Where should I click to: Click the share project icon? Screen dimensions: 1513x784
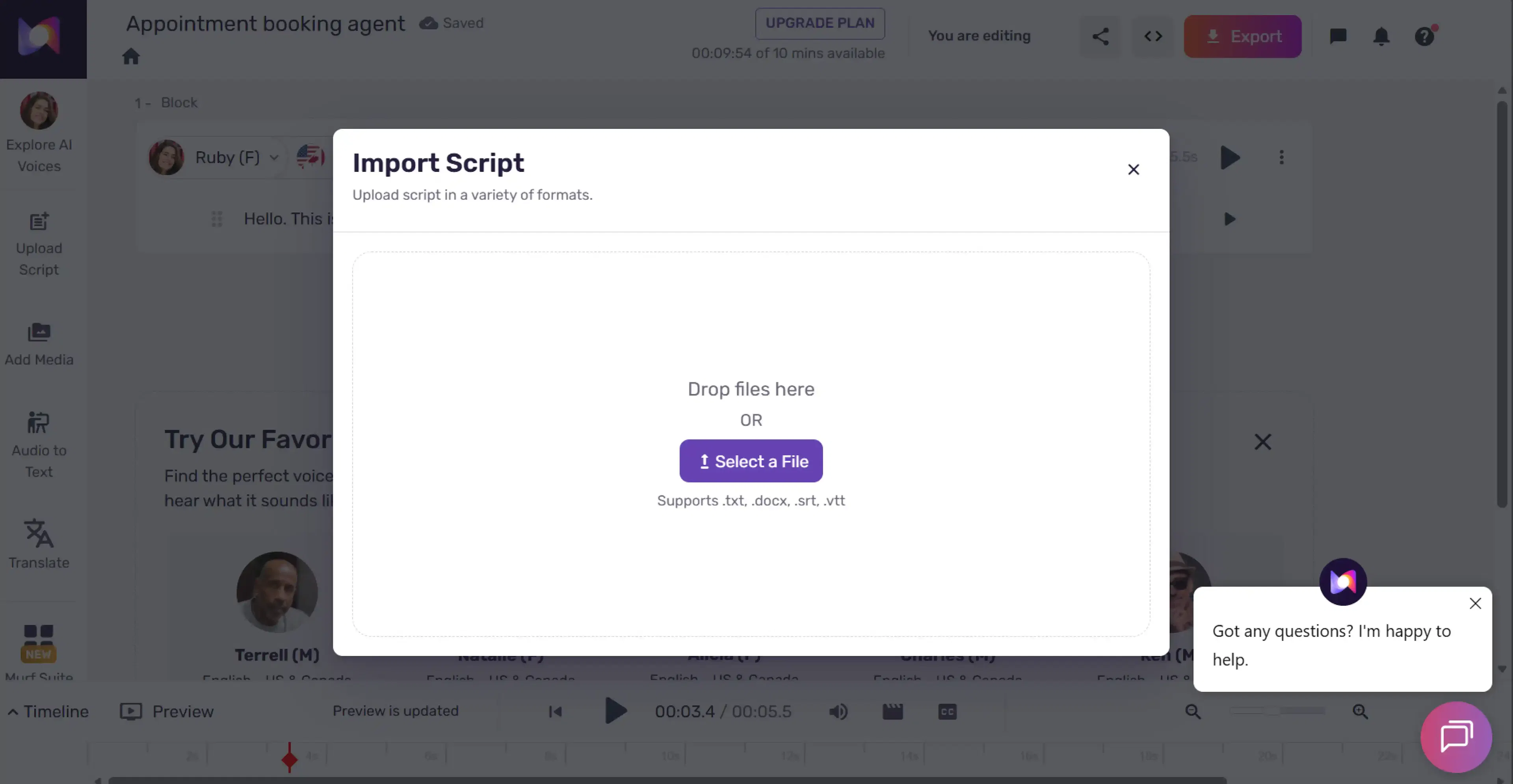click(x=1101, y=36)
